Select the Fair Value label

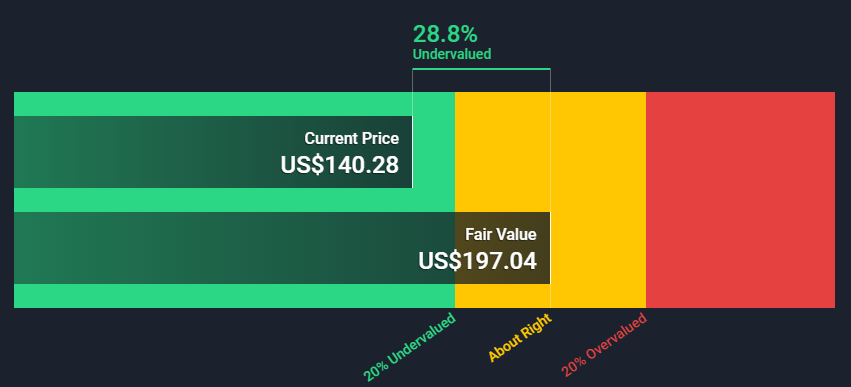pyautogui.click(x=501, y=234)
